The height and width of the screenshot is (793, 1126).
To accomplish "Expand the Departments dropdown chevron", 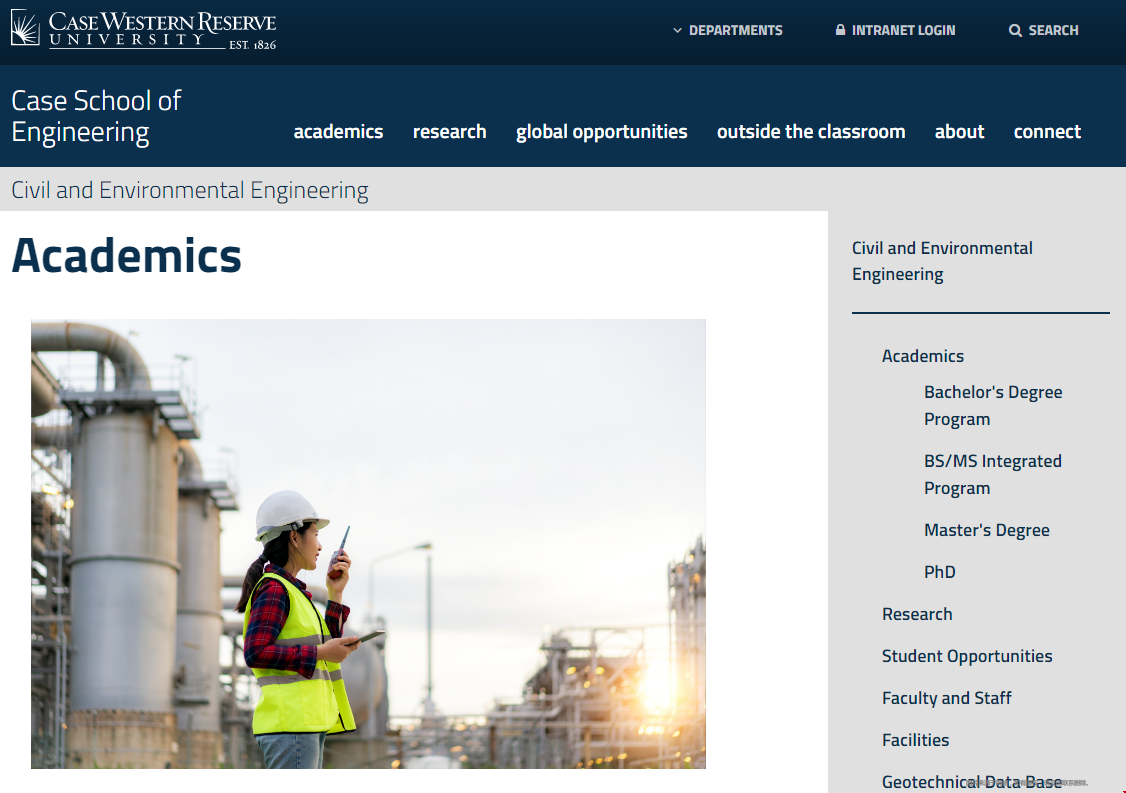I will pyautogui.click(x=677, y=31).
